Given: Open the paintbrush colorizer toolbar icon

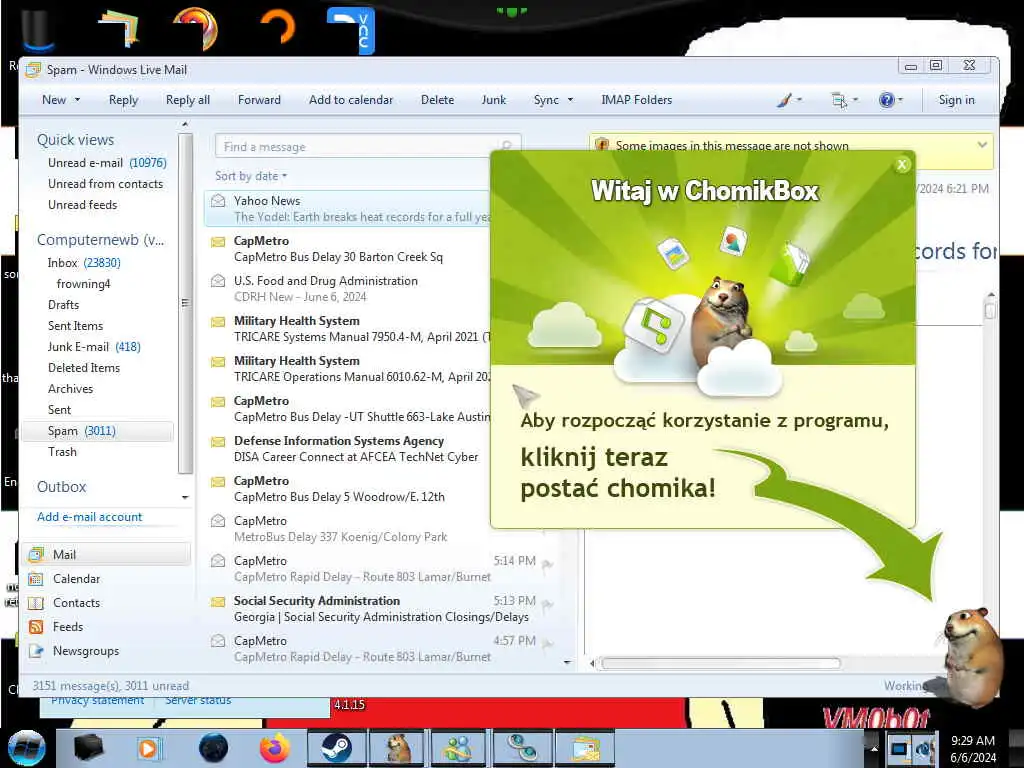Looking at the screenshot, I should 784,100.
